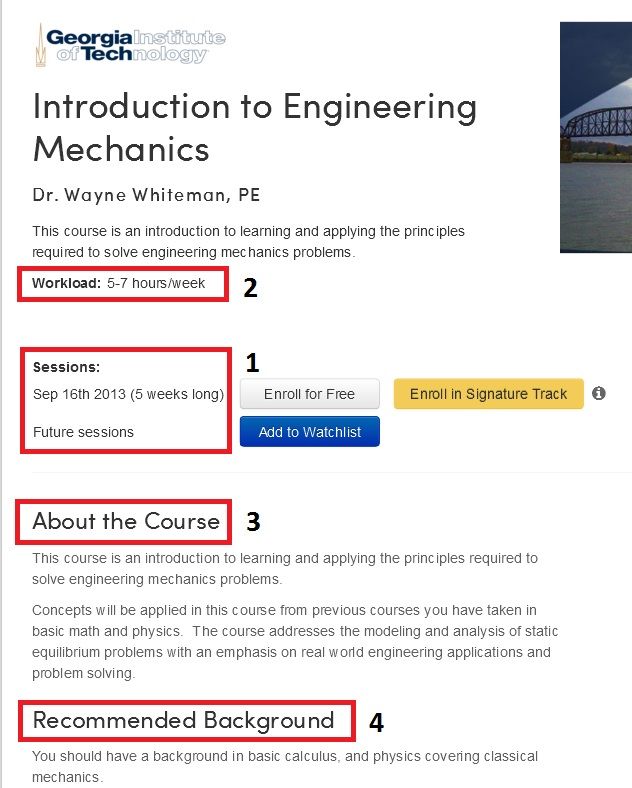Click the annotation number 4 beside Background
Screen dimensions: 632x788
[x=376, y=723]
